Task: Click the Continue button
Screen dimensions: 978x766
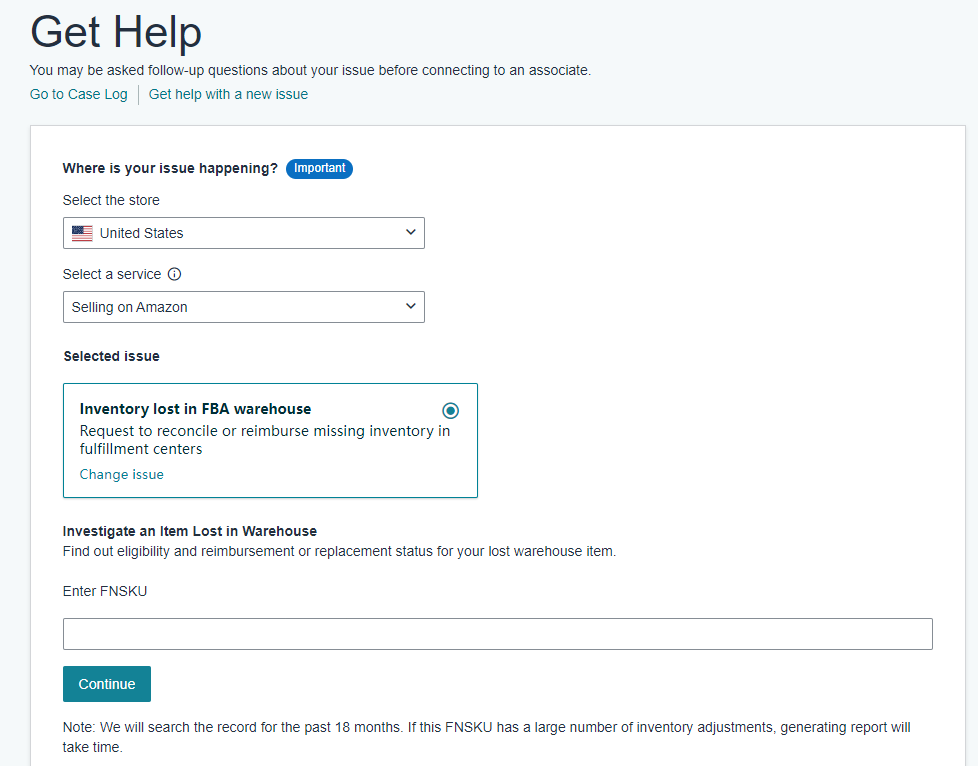Action: coord(107,684)
